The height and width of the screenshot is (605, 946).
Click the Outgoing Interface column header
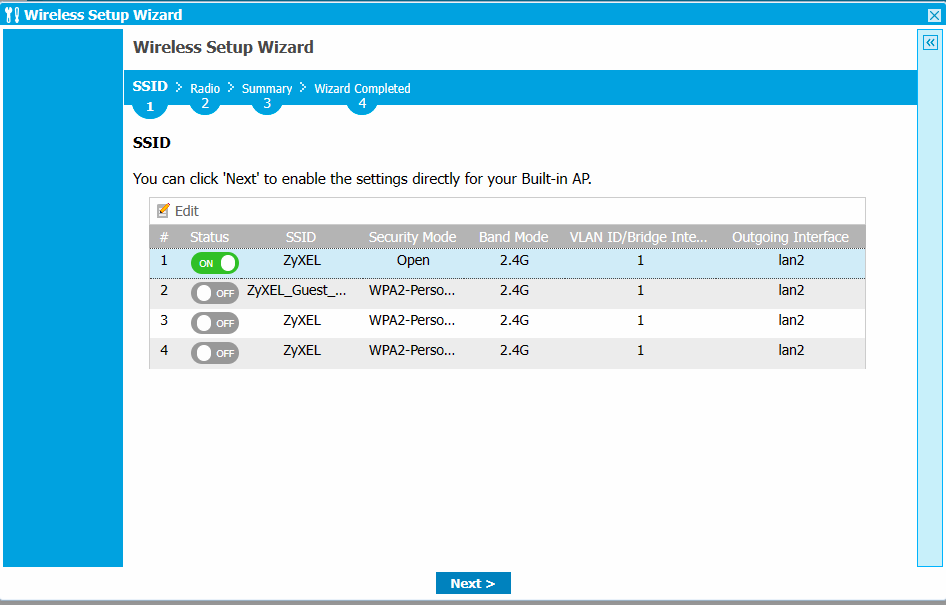pos(790,237)
